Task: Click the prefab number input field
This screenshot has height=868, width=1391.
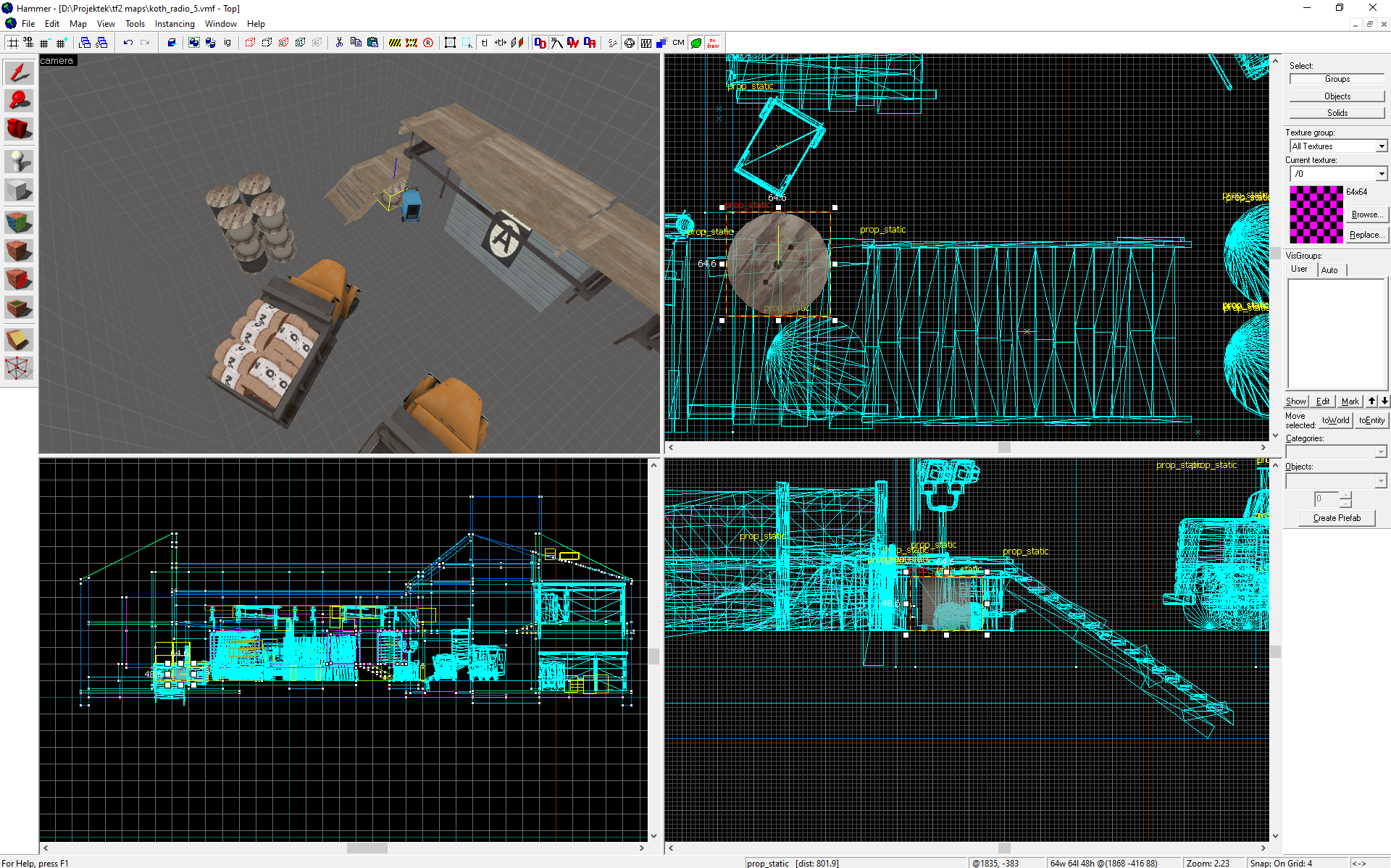Action: point(1327,499)
